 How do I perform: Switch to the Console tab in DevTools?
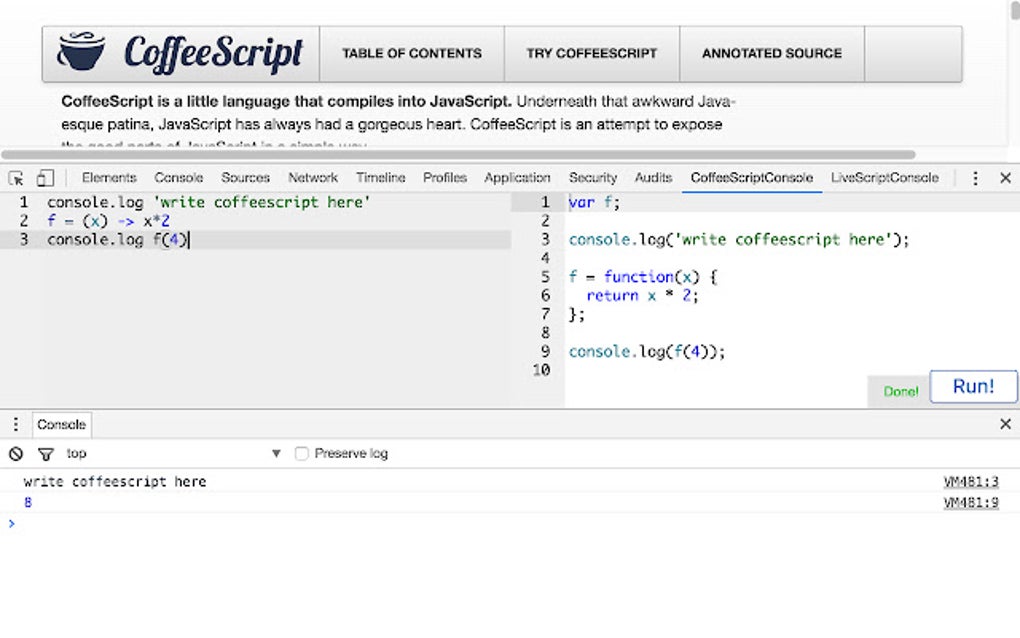click(179, 178)
